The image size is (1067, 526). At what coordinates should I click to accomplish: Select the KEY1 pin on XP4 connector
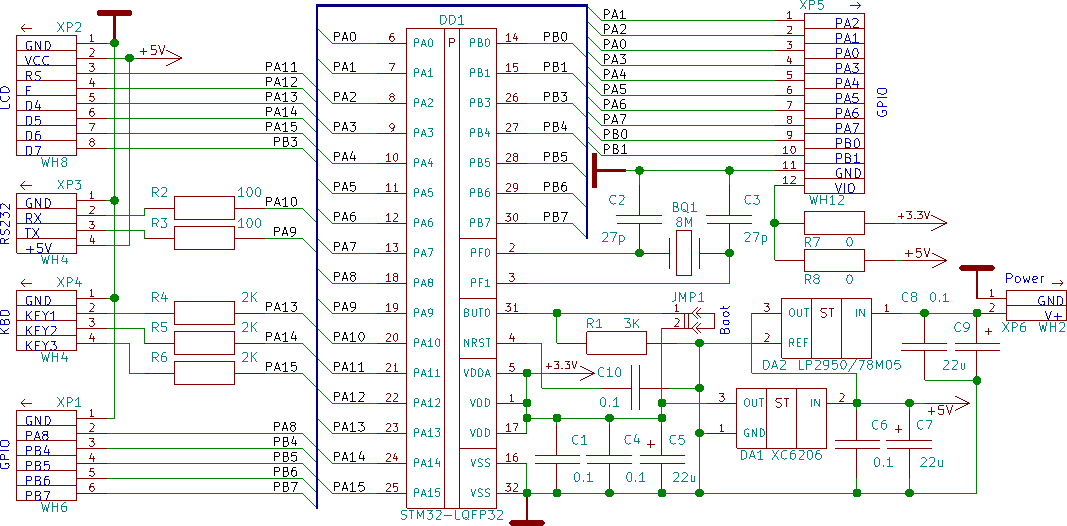pyautogui.click(x=41, y=315)
